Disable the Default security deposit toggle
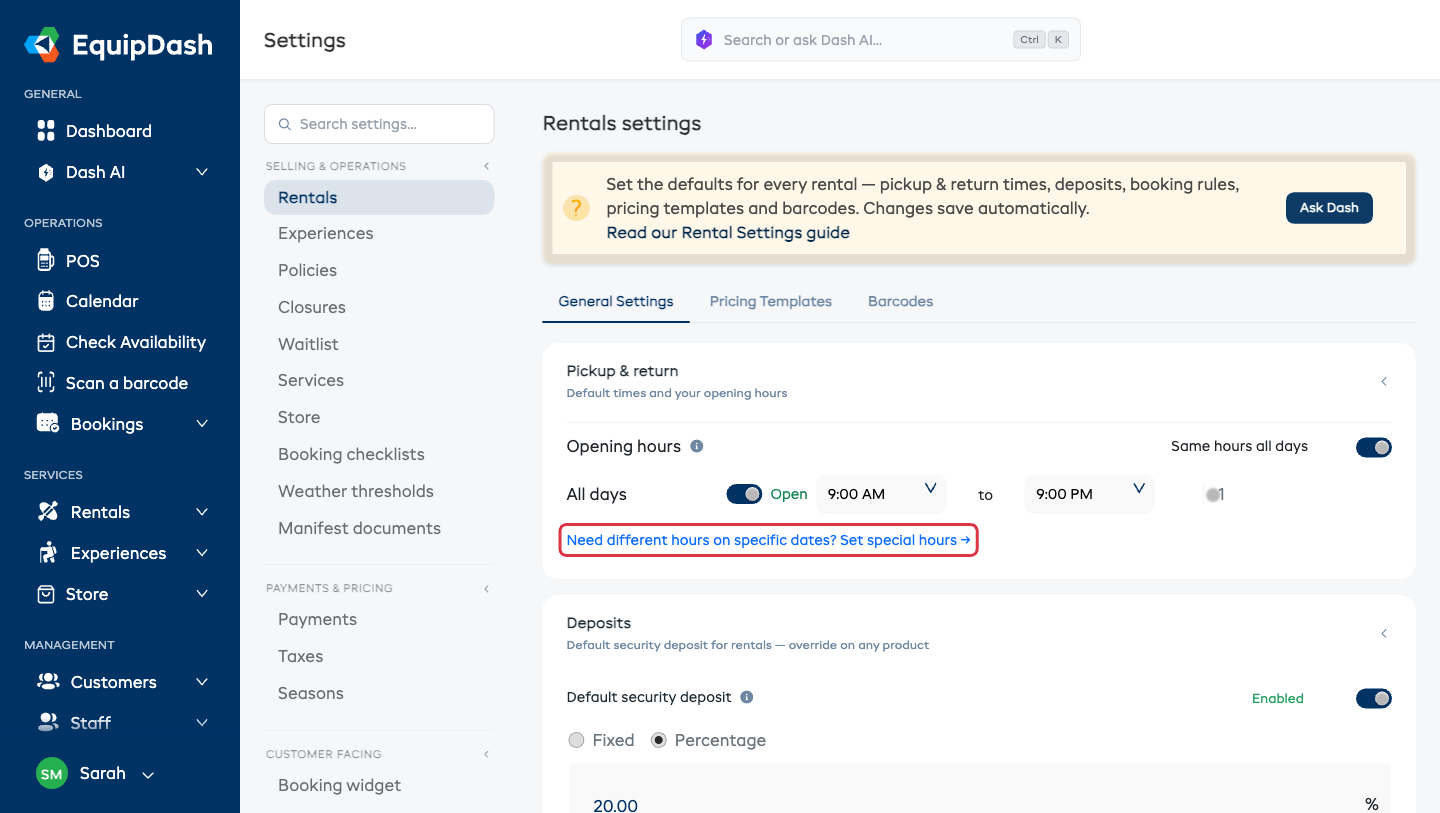 1373,698
